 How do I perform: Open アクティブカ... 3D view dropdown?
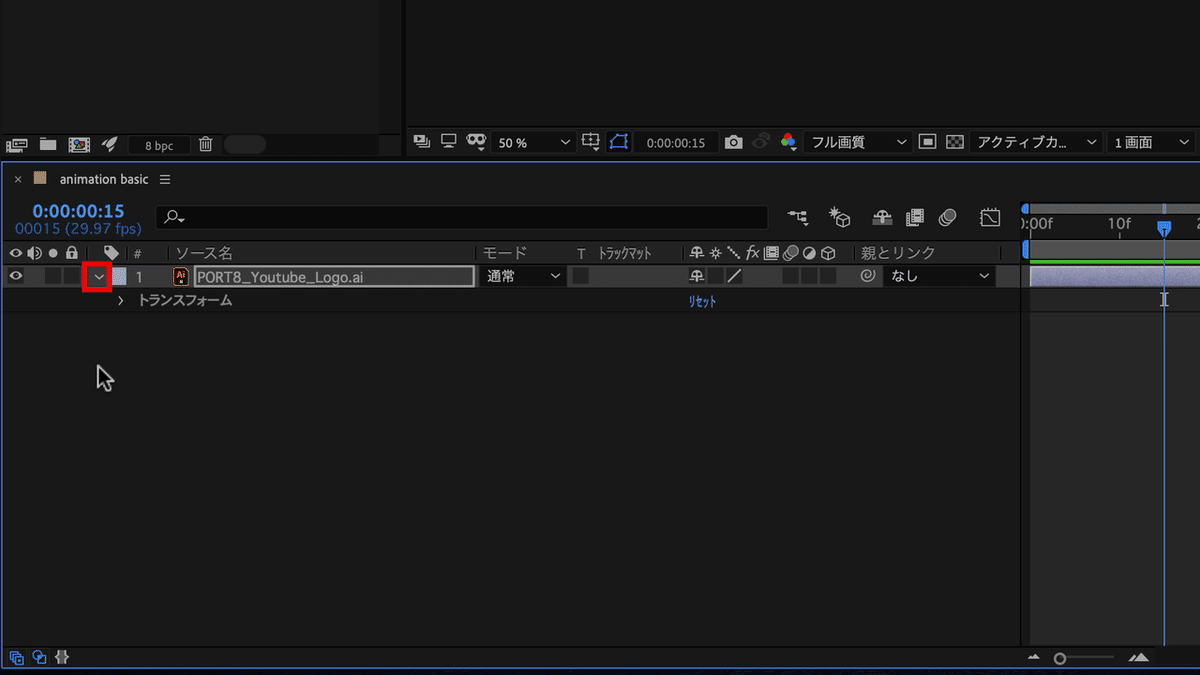pos(1036,143)
